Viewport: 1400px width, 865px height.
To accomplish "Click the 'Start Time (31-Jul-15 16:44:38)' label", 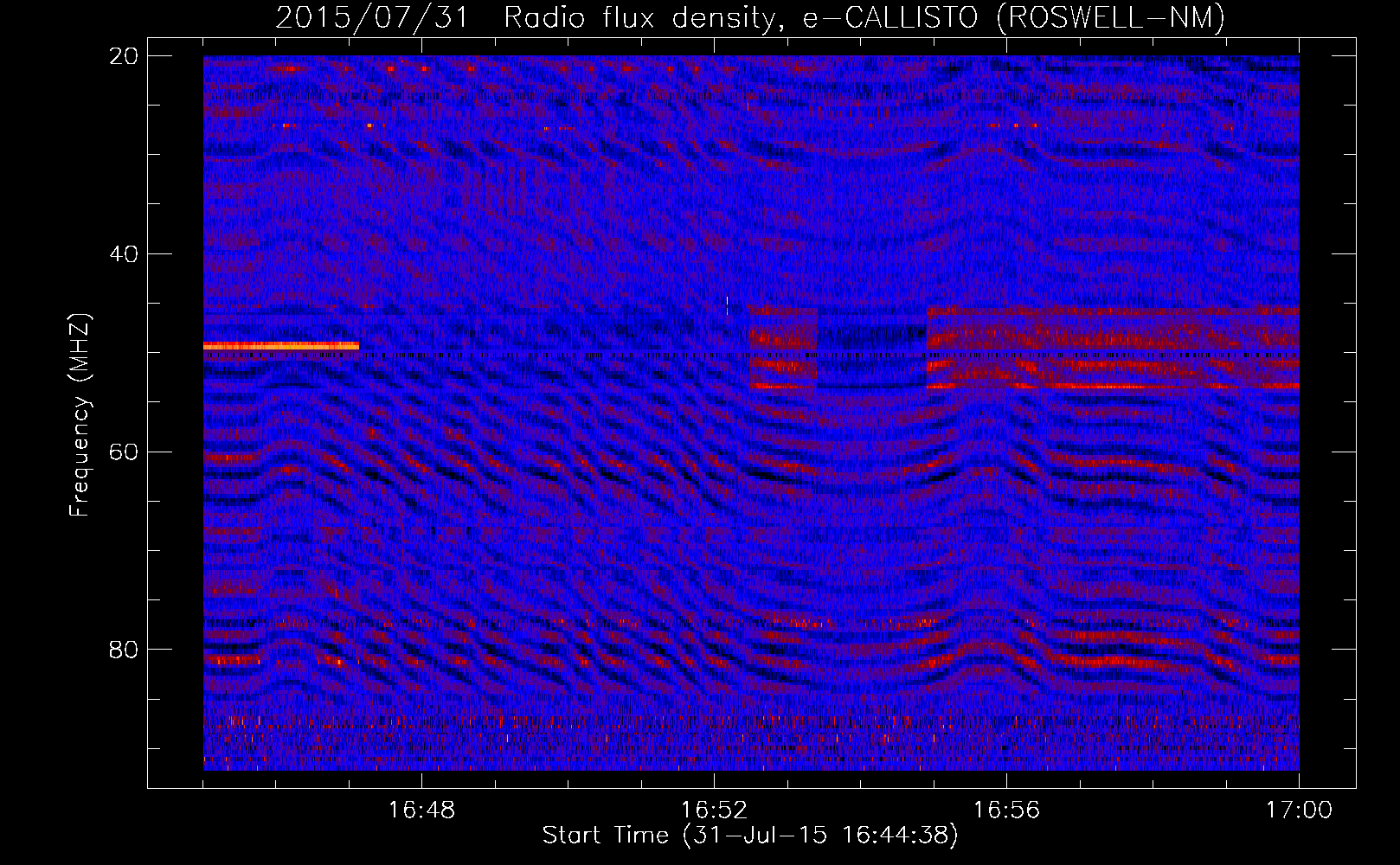I will point(750,836).
